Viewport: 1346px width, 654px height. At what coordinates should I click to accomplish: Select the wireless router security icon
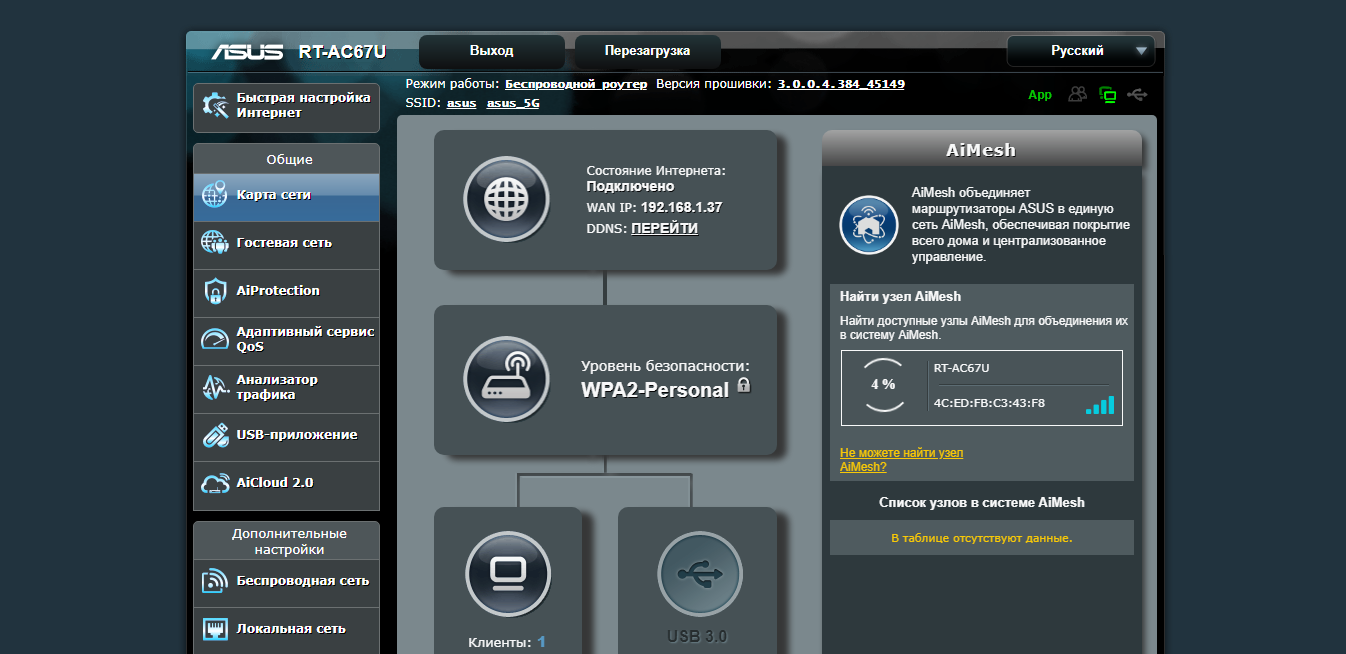tap(506, 379)
